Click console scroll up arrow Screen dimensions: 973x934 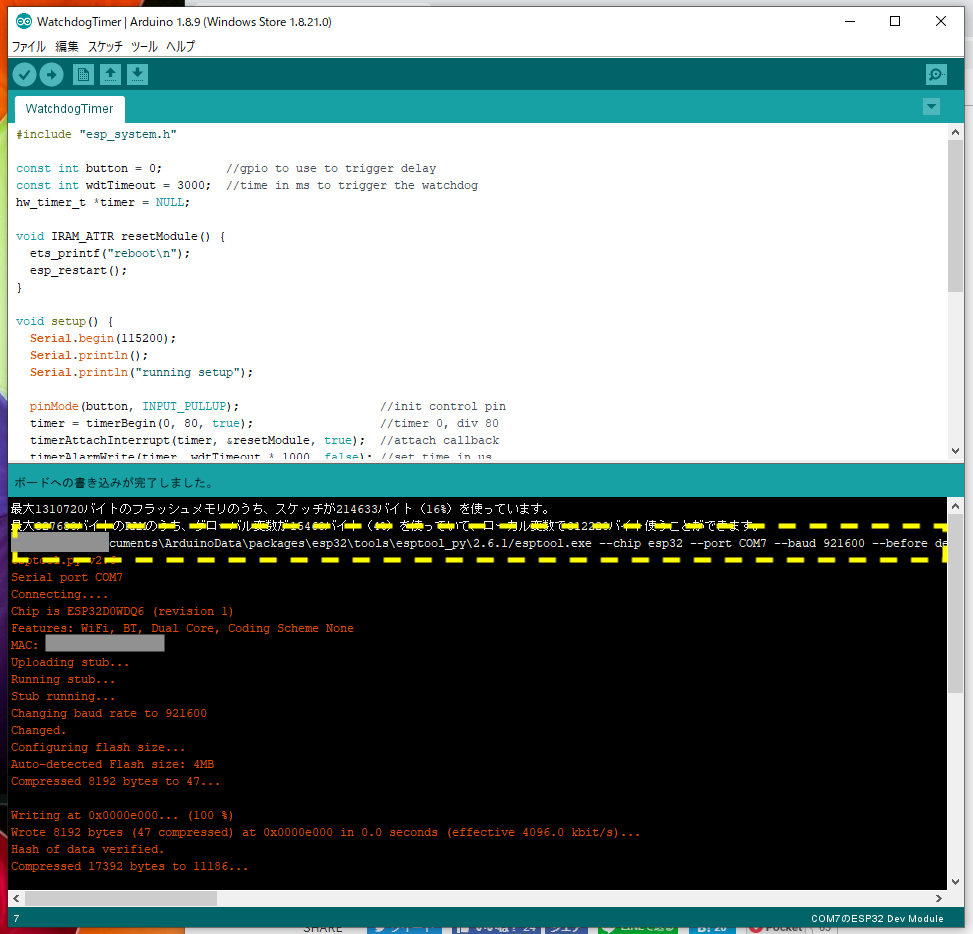coord(955,506)
